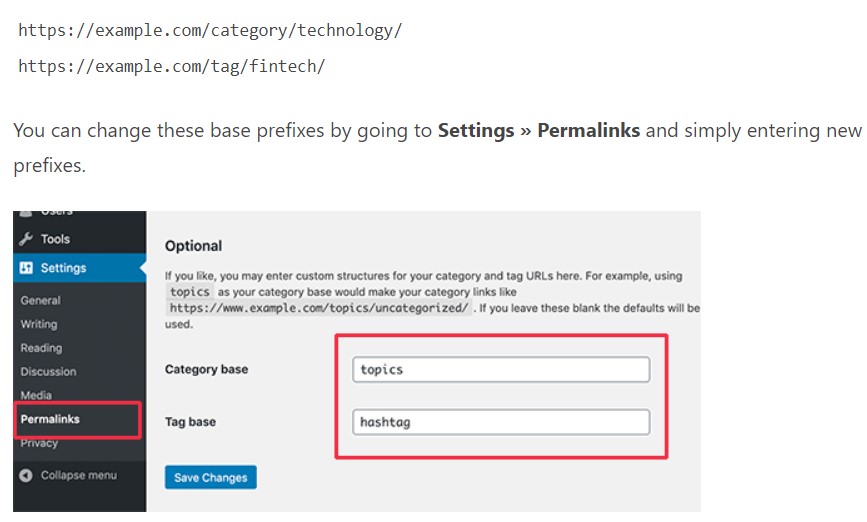Click the Collapse menu arrow icon
The width and height of the screenshot is (867, 522).
click(x=26, y=475)
